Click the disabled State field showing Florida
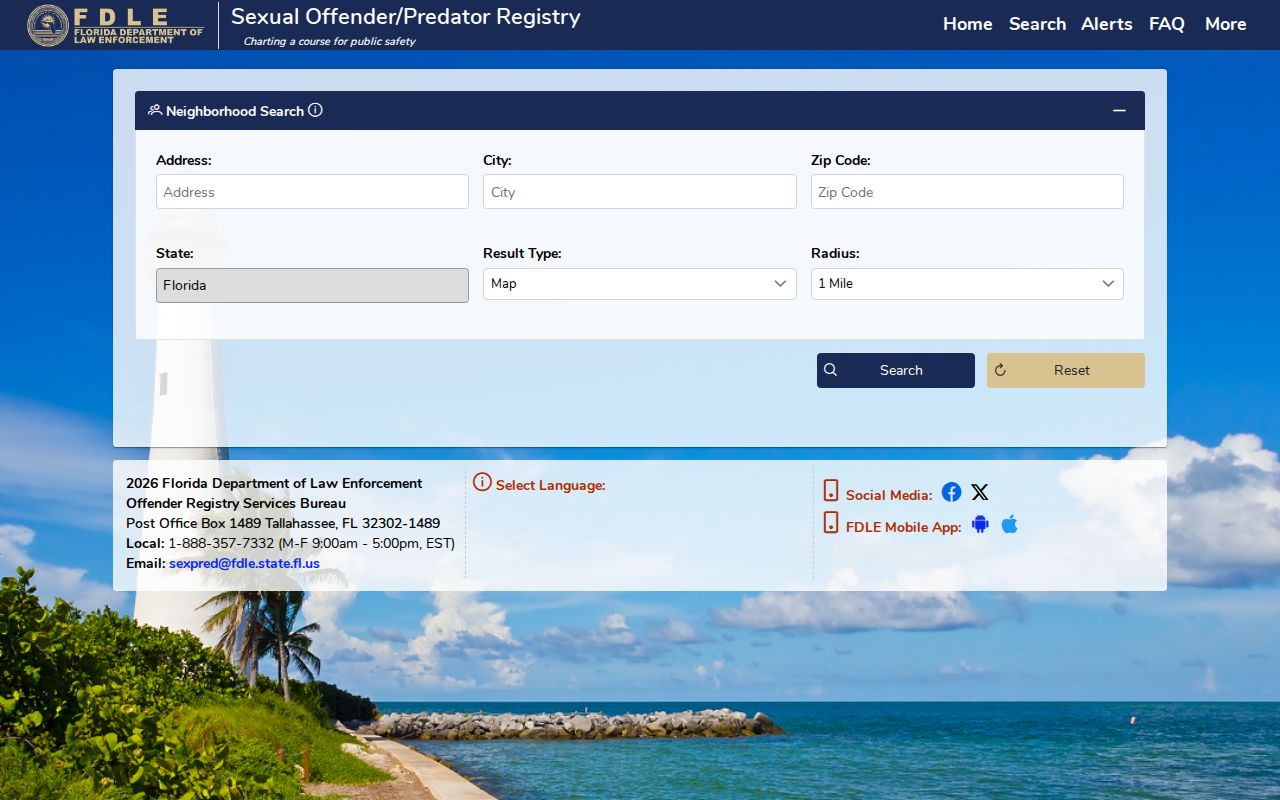Screen dimensions: 1280x800 click(x=312, y=285)
